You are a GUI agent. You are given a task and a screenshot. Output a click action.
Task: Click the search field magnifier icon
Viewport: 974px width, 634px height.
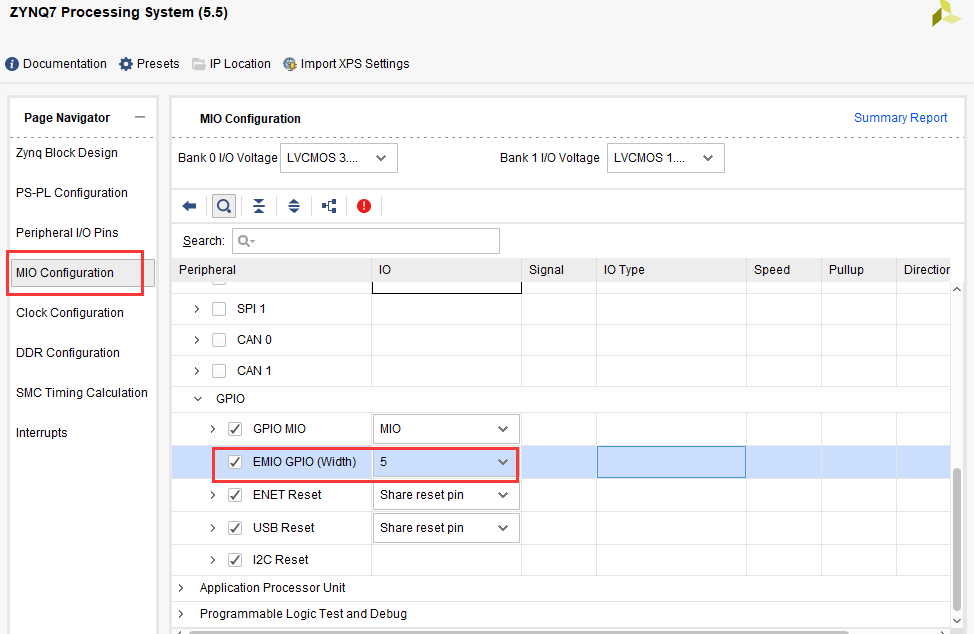(x=246, y=241)
